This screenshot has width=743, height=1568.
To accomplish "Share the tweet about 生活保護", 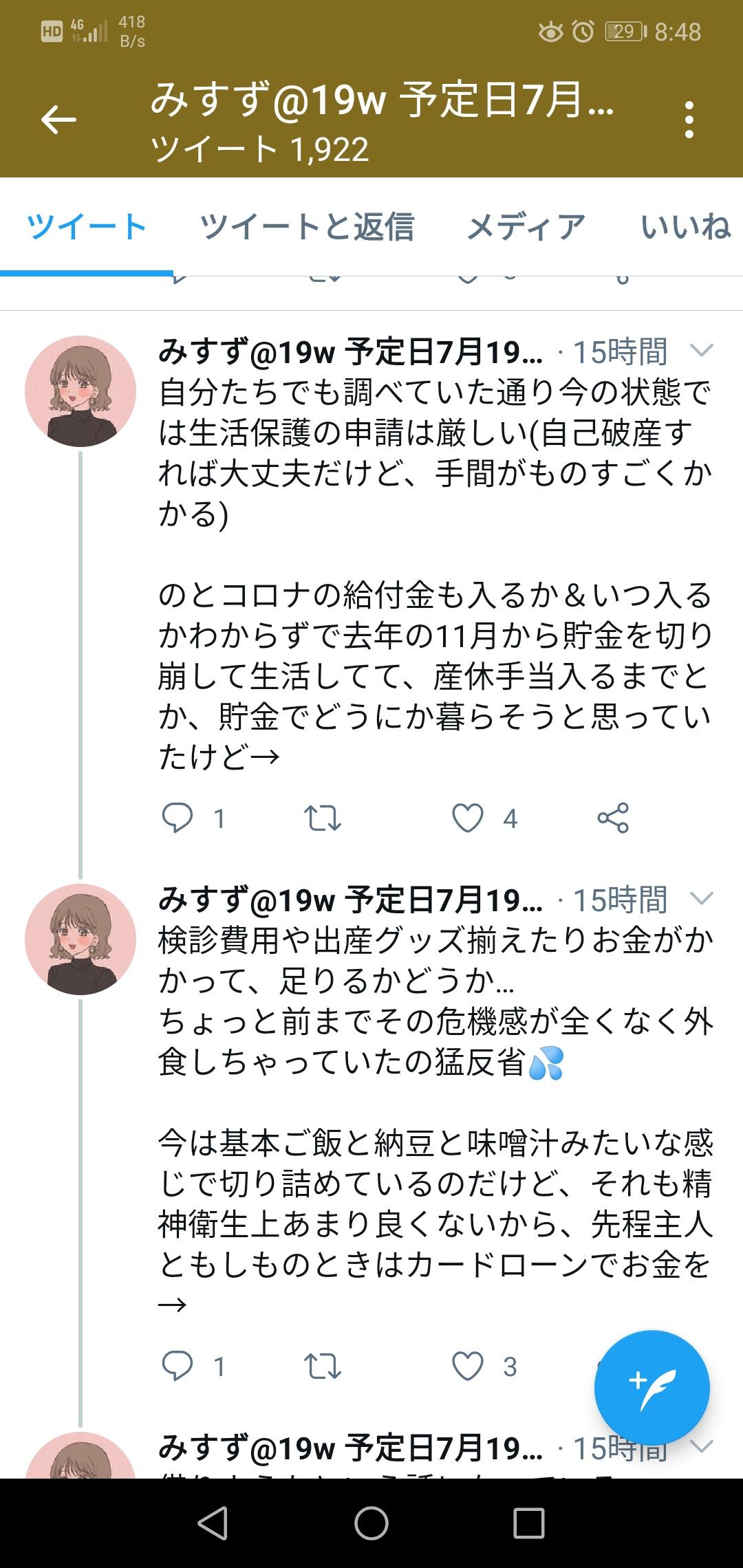I will click(613, 818).
